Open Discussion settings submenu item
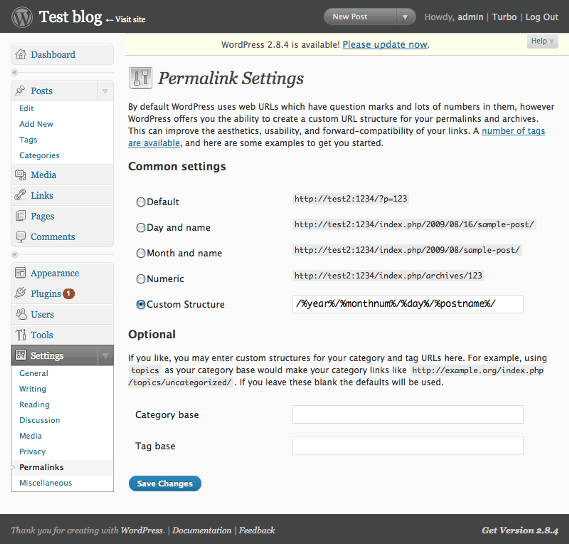This screenshot has height=544, width=569. click(x=40, y=420)
